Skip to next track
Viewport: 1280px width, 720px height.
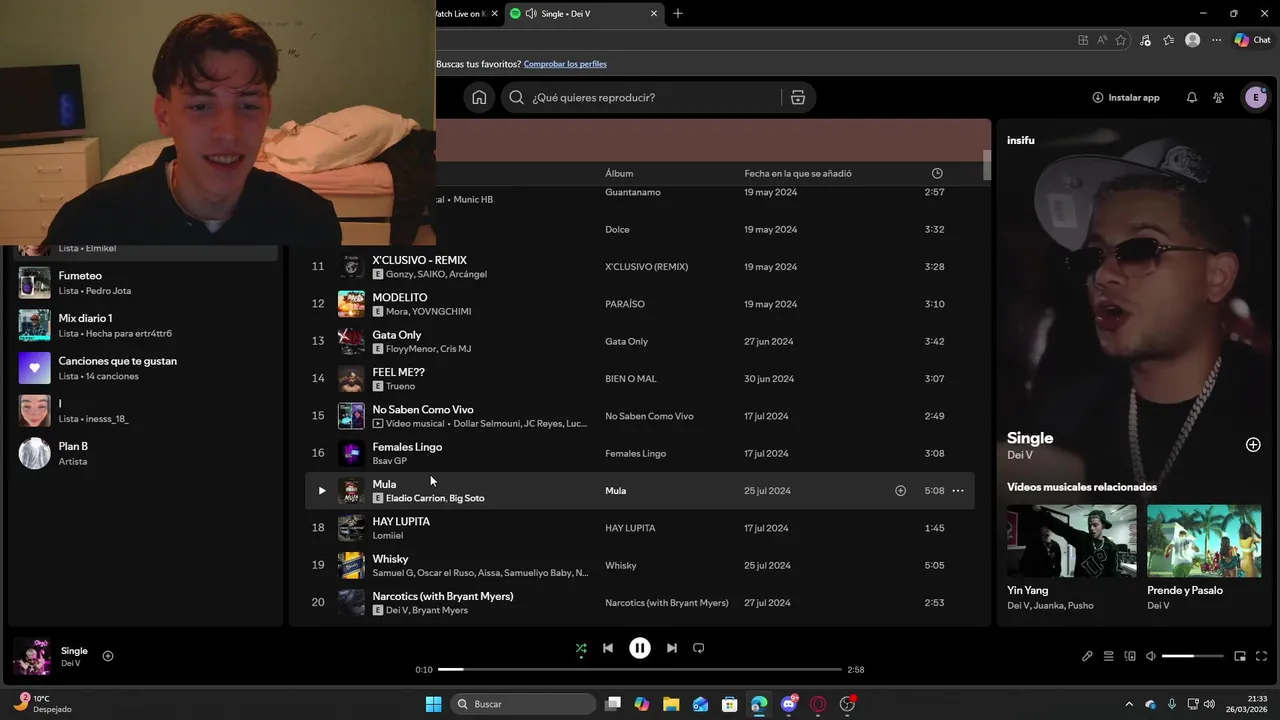pos(672,648)
